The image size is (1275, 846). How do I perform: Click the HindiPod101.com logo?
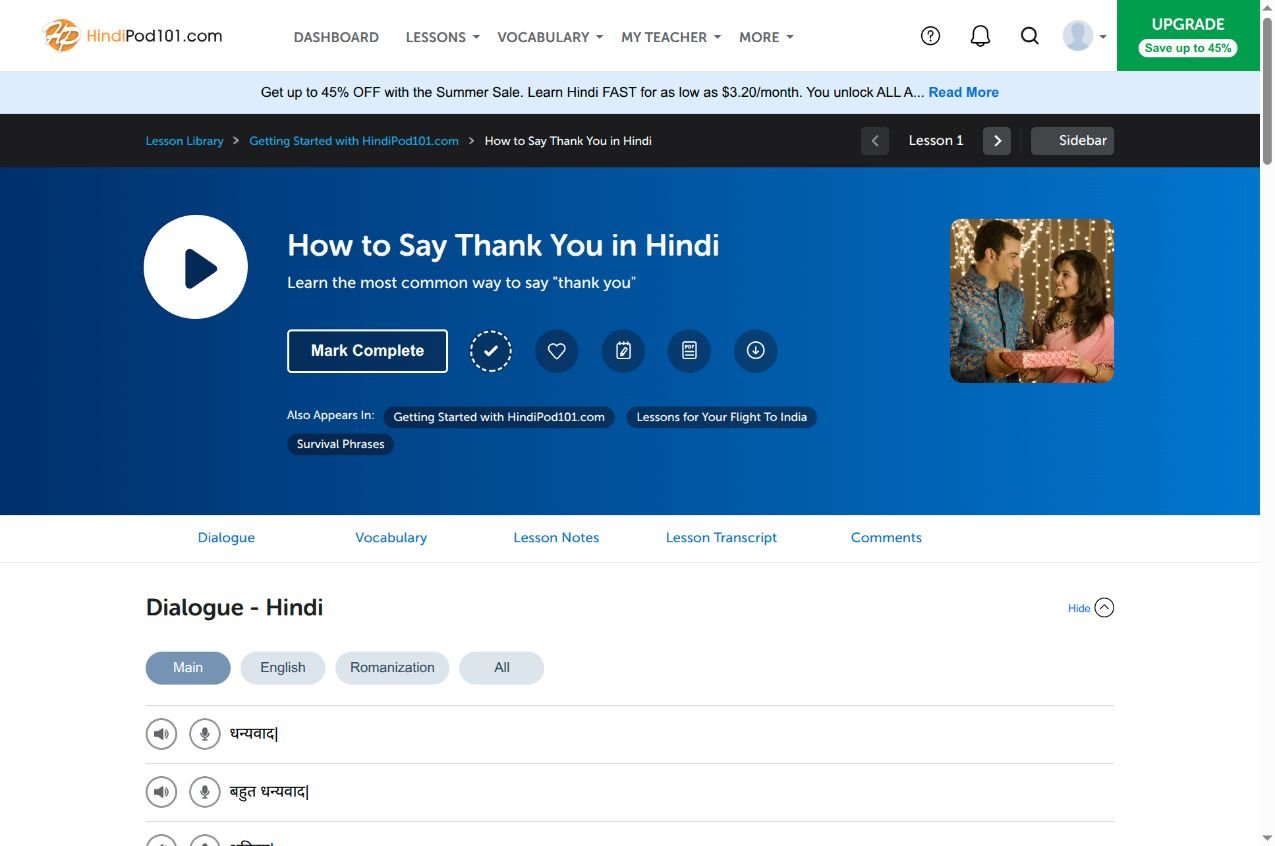pos(133,36)
